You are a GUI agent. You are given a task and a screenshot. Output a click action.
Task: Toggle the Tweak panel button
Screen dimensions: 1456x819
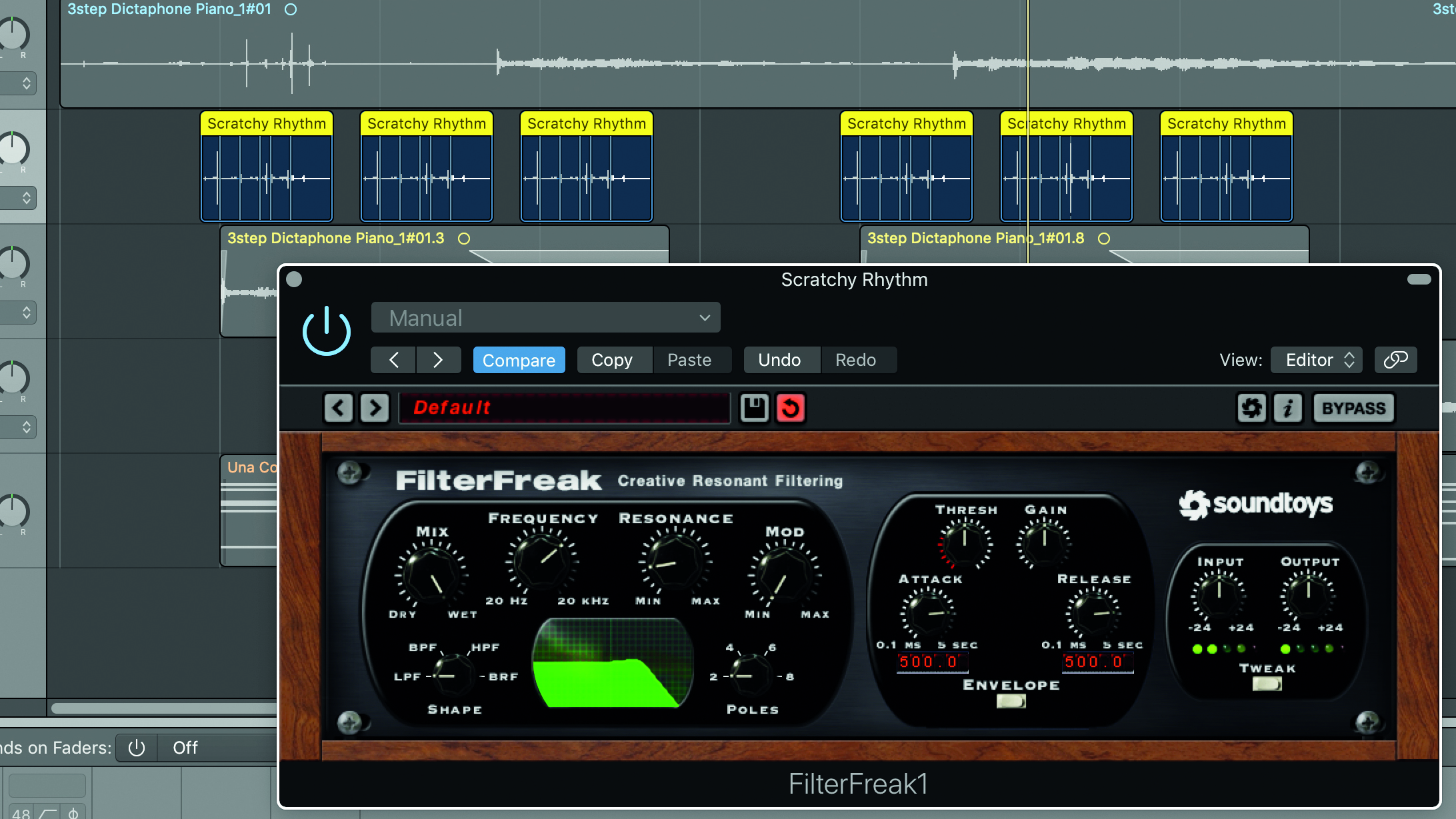pyautogui.click(x=1267, y=684)
